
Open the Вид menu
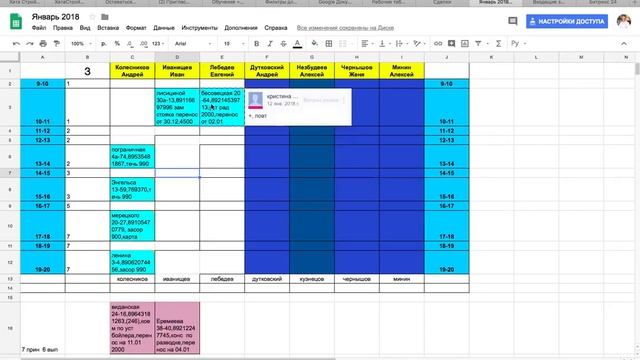point(85,28)
